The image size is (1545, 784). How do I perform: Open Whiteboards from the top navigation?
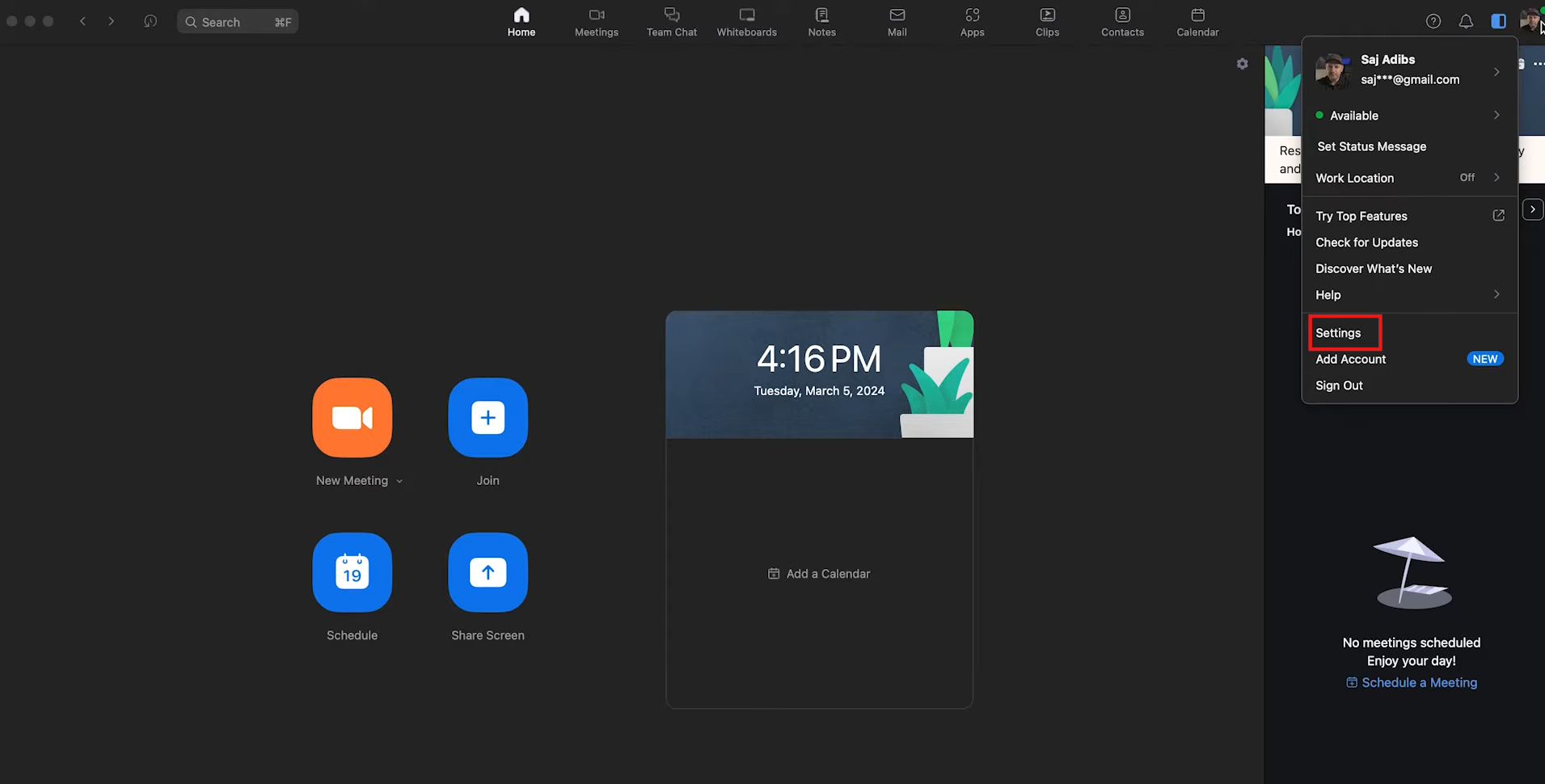tap(747, 22)
